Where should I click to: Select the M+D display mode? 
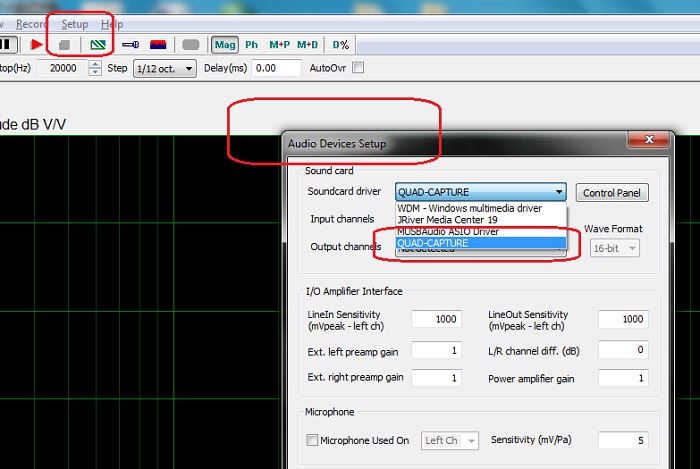pos(307,44)
